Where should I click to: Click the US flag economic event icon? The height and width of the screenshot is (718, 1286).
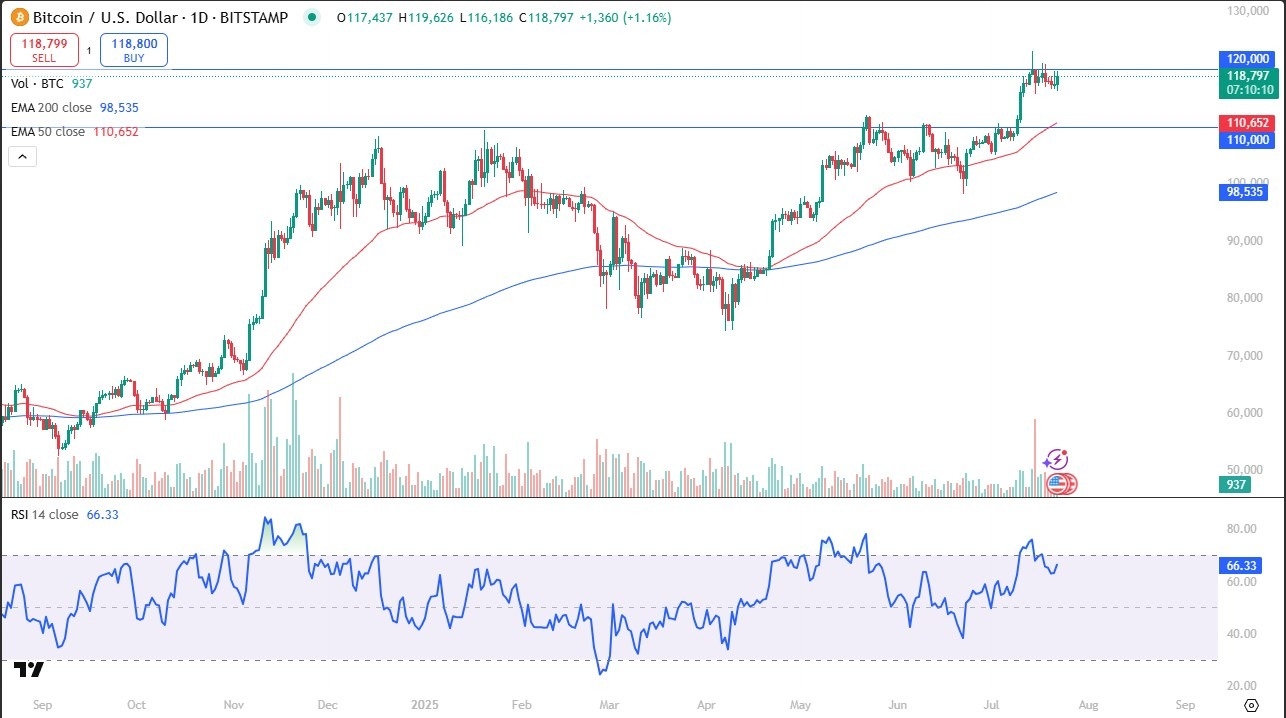1057,484
